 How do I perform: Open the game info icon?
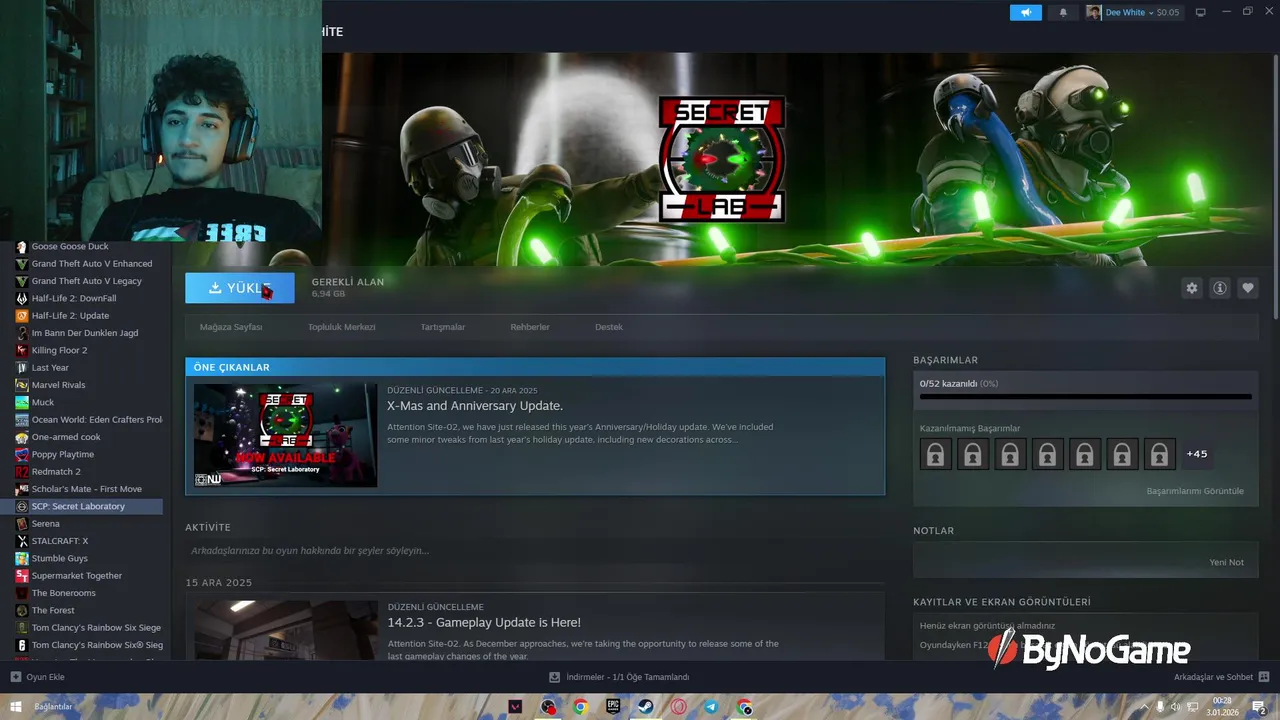pos(1220,288)
